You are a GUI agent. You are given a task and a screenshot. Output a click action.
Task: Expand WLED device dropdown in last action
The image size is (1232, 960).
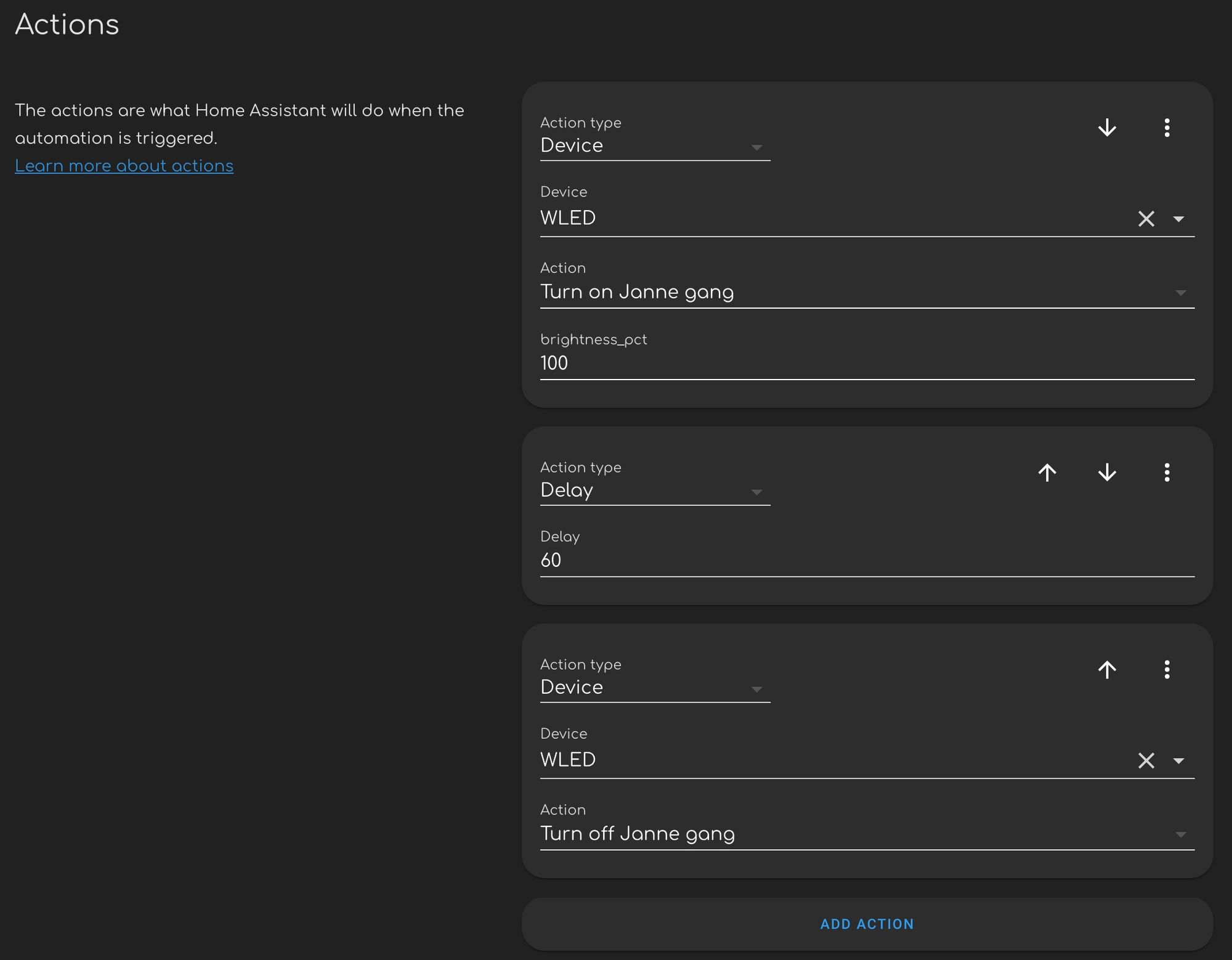(1178, 761)
